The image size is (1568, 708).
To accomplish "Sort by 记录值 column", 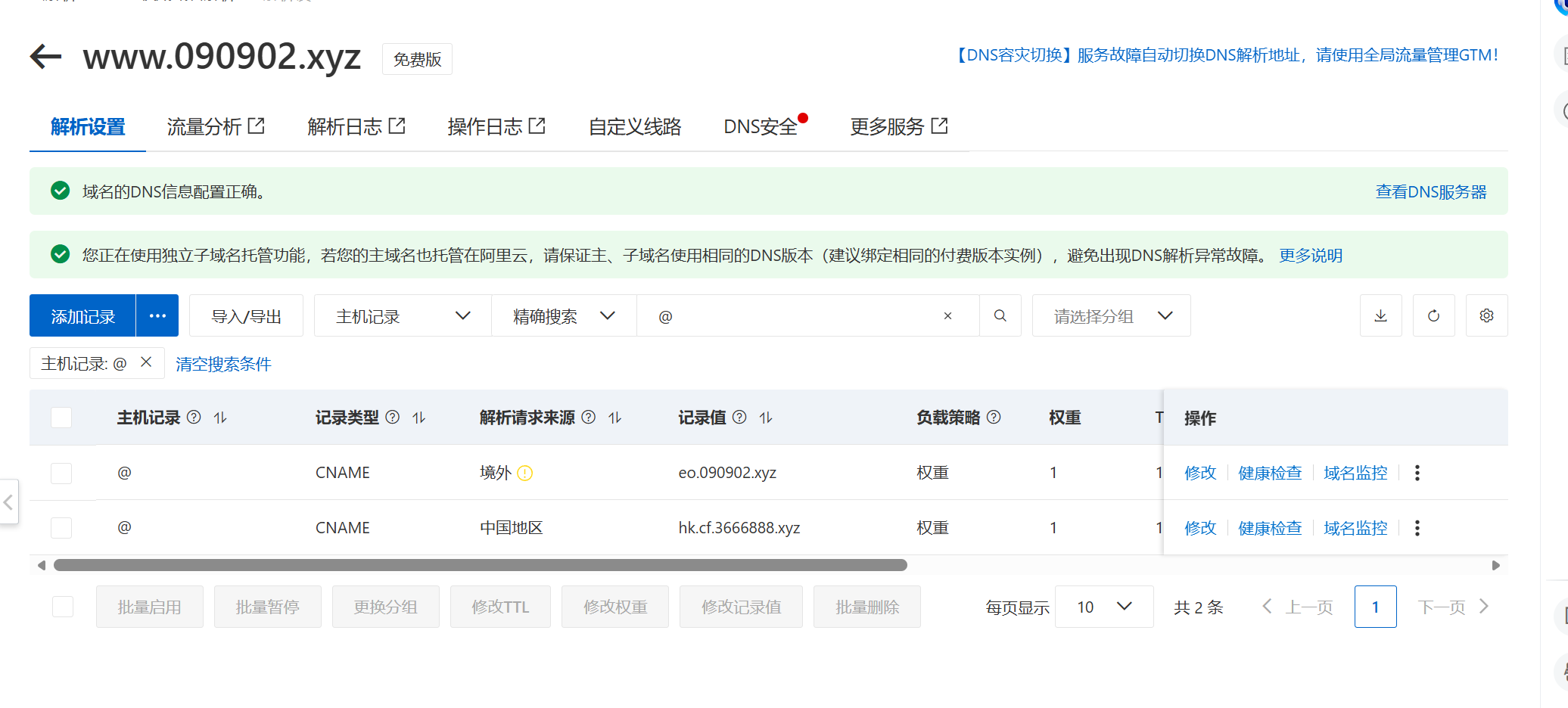I will [x=766, y=418].
